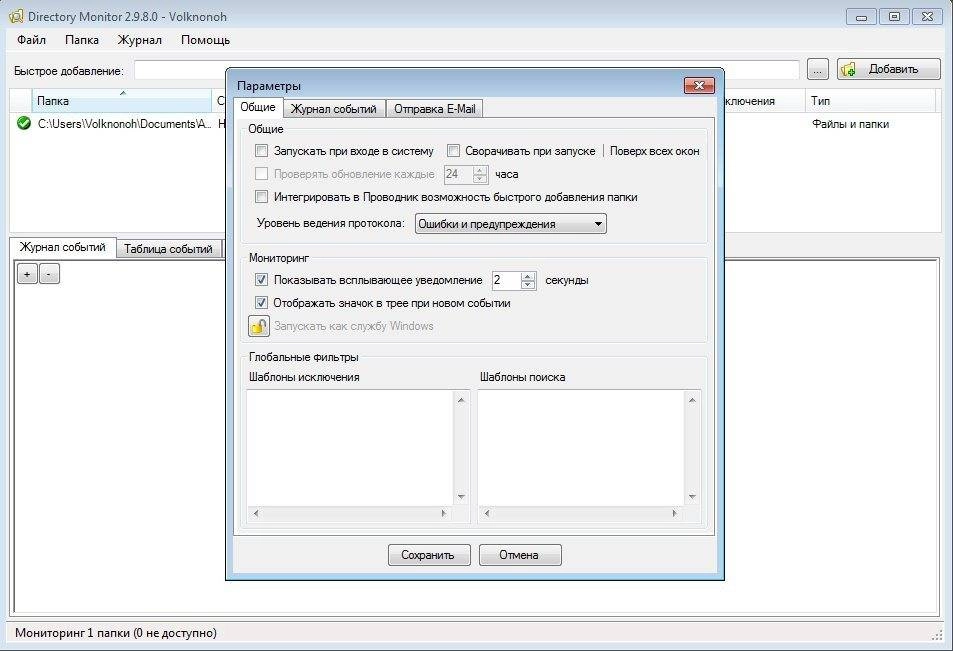Open Уровень ведения протокола dropdown
Screen dimensions: 953x651
pyautogui.click(x=511, y=224)
